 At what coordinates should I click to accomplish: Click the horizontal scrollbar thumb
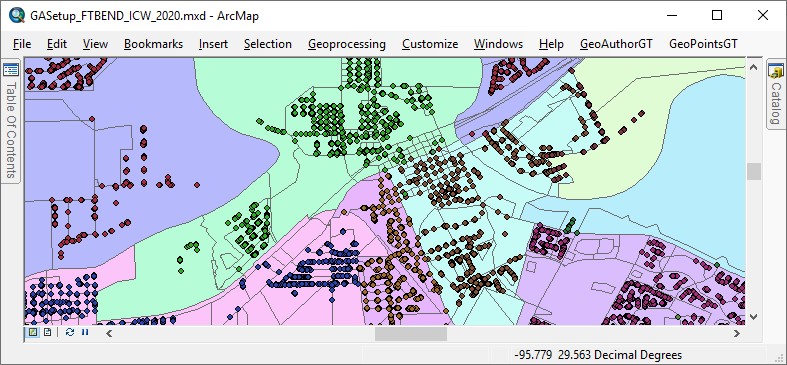[x=411, y=333]
